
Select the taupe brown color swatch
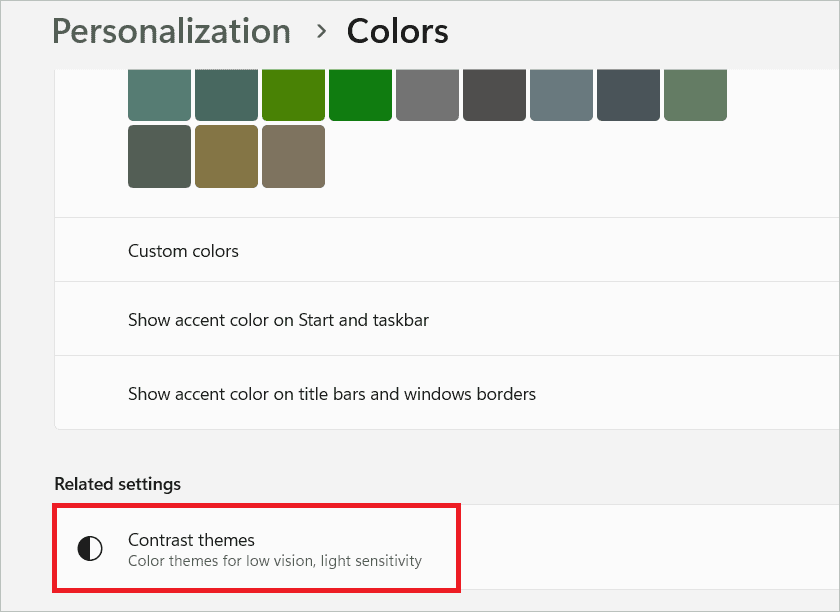[x=294, y=156]
